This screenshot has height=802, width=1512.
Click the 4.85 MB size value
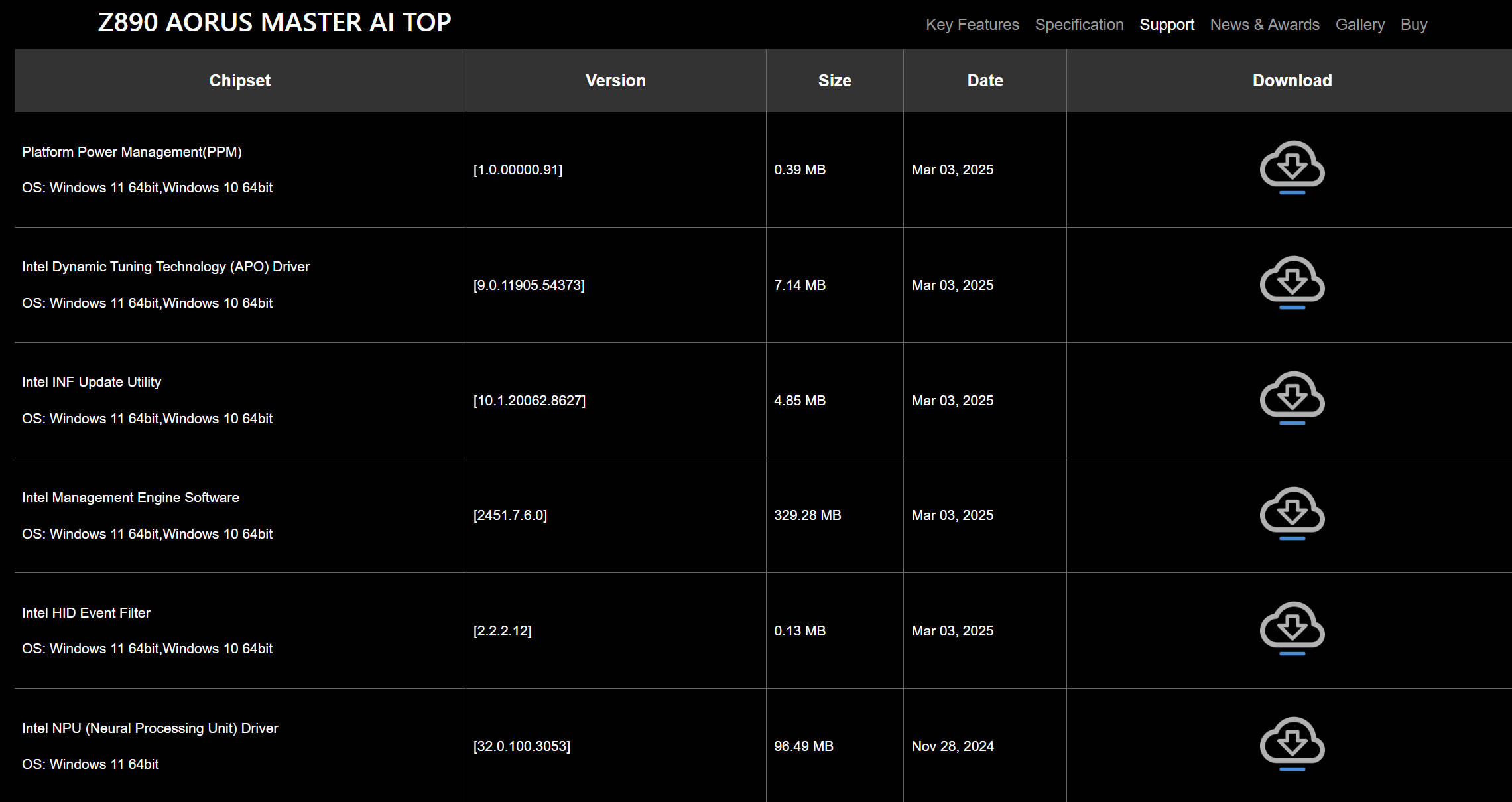tap(800, 401)
